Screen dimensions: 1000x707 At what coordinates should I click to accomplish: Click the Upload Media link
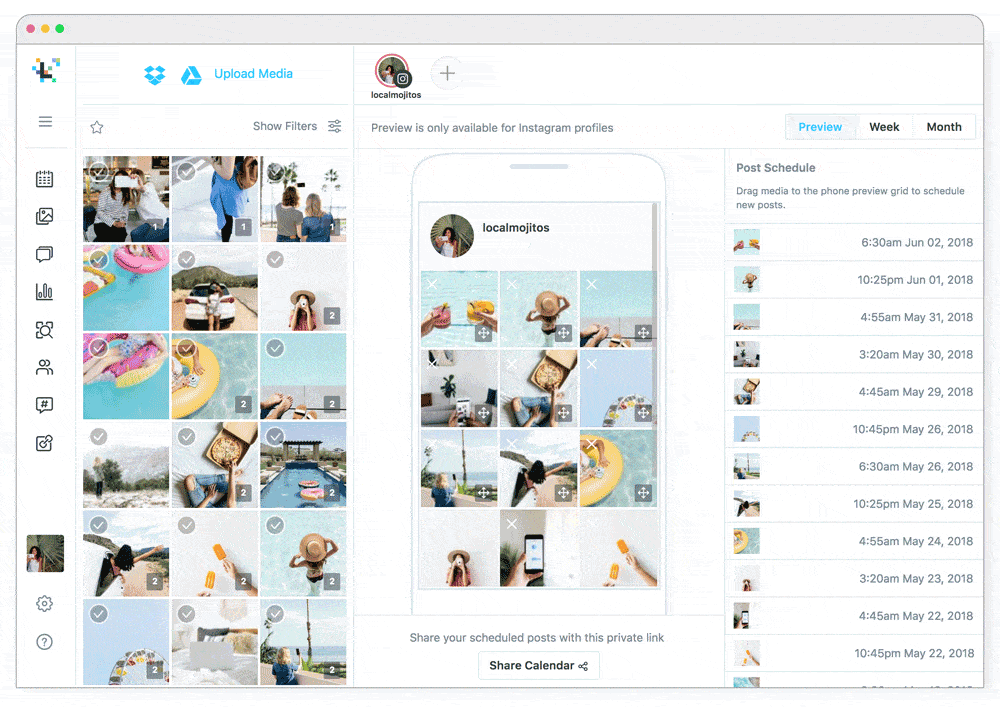[x=254, y=74]
